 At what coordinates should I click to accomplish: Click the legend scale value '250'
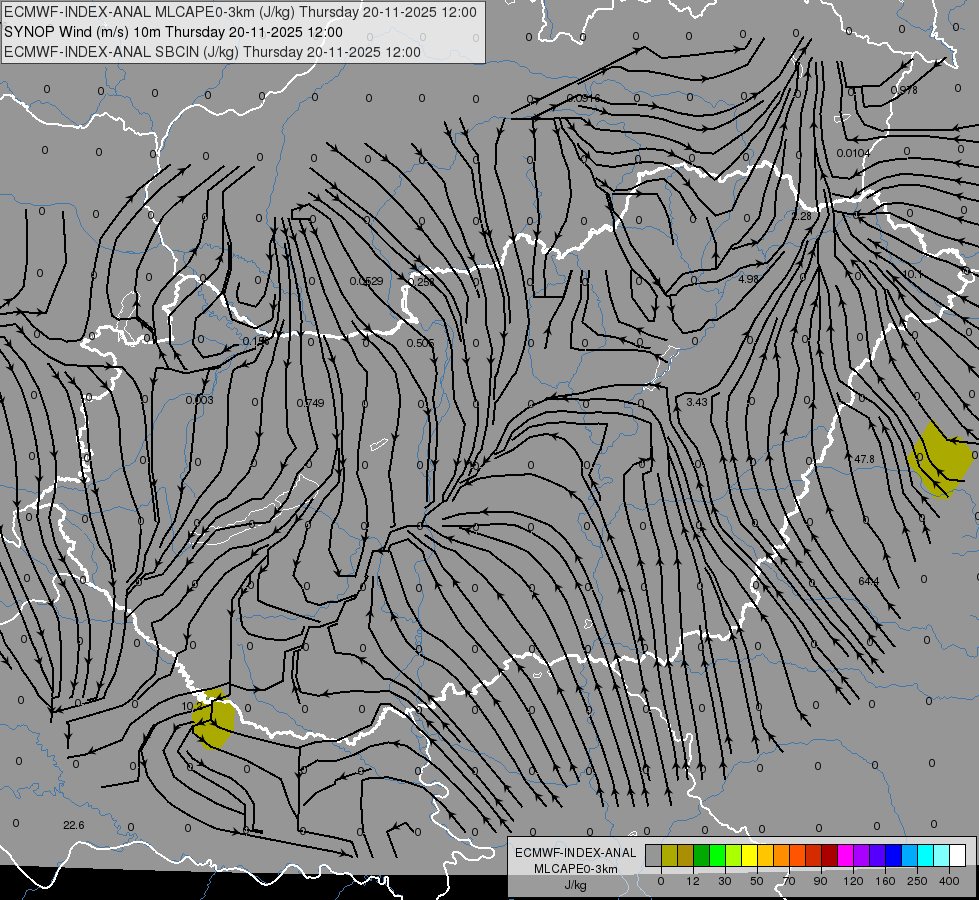pyautogui.click(x=917, y=881)
